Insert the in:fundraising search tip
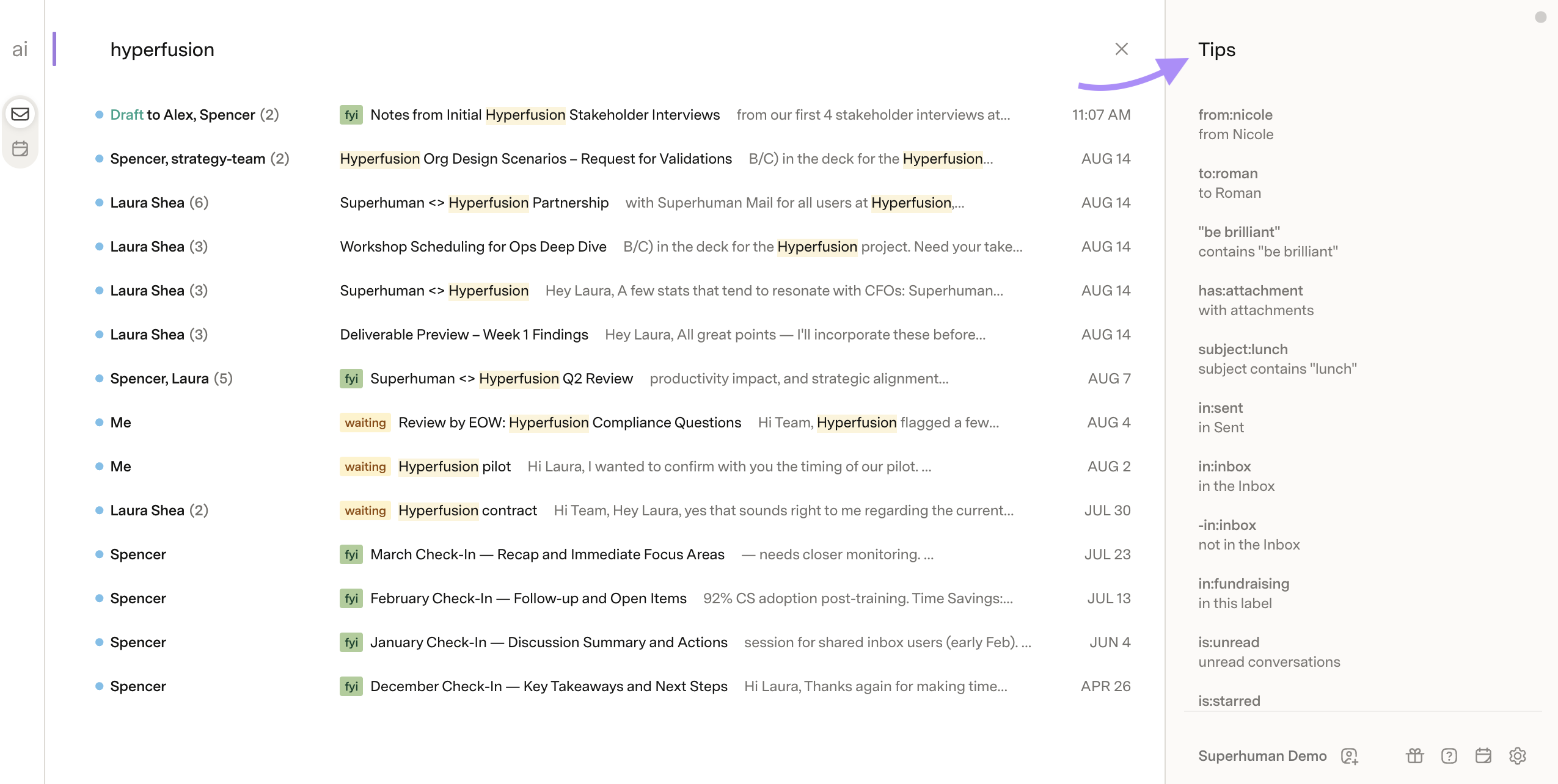1558x784 pixels. click(1243, 593)
